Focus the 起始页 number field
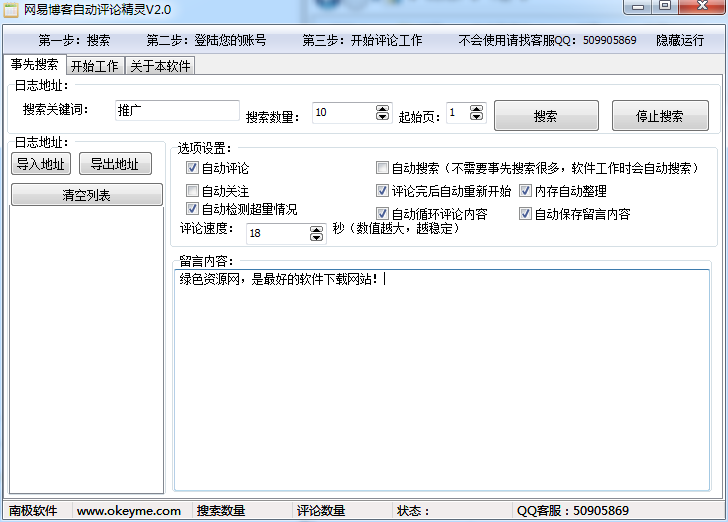The width and height of the screenshot is (728, 522). click(x=457, y=112)
